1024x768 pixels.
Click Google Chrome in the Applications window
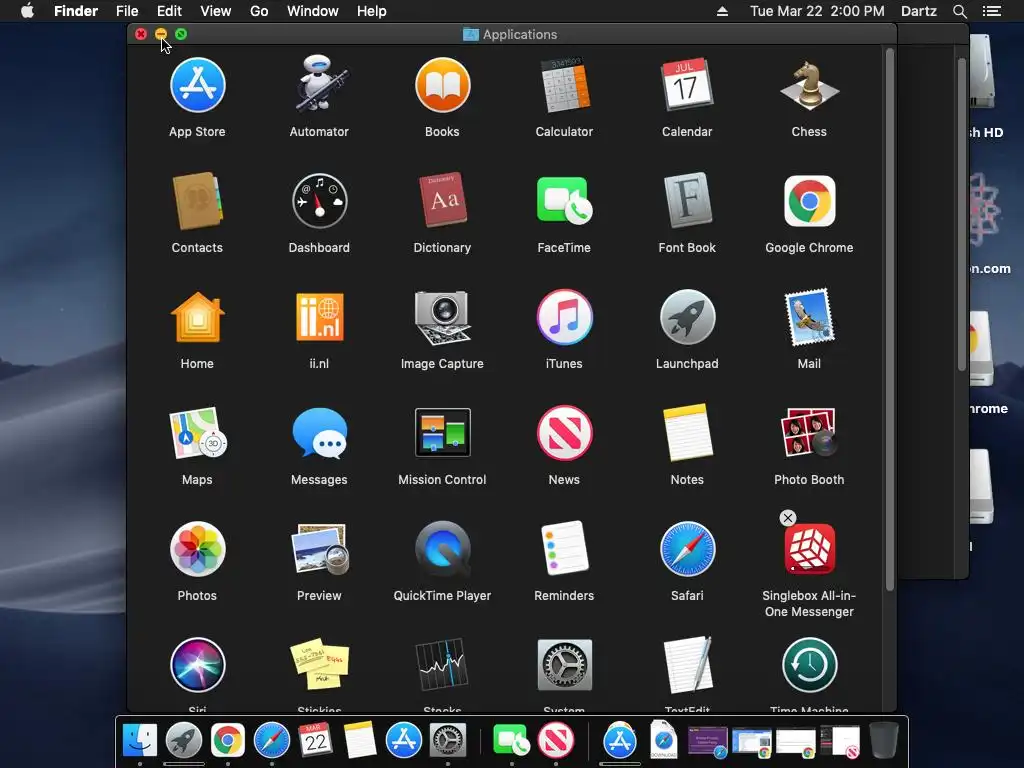(809, 200)
